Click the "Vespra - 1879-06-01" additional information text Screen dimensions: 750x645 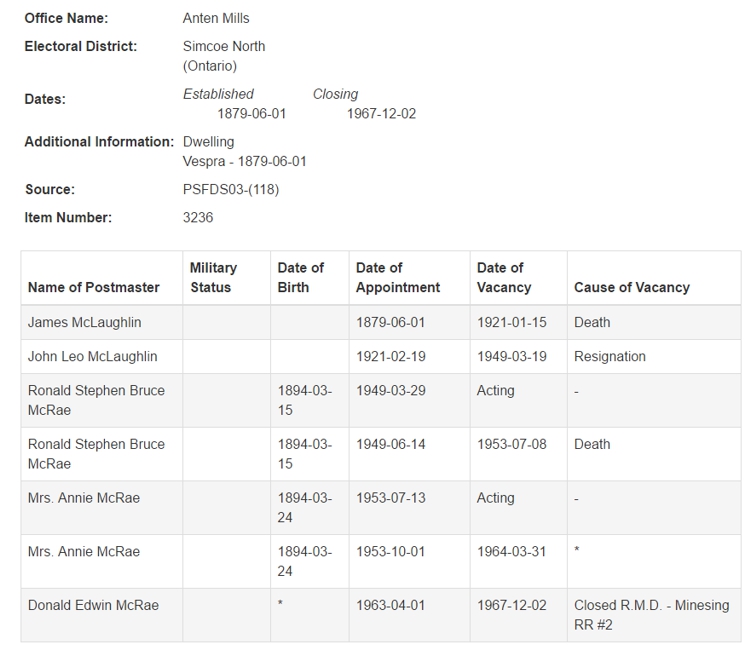pos(245,161)
